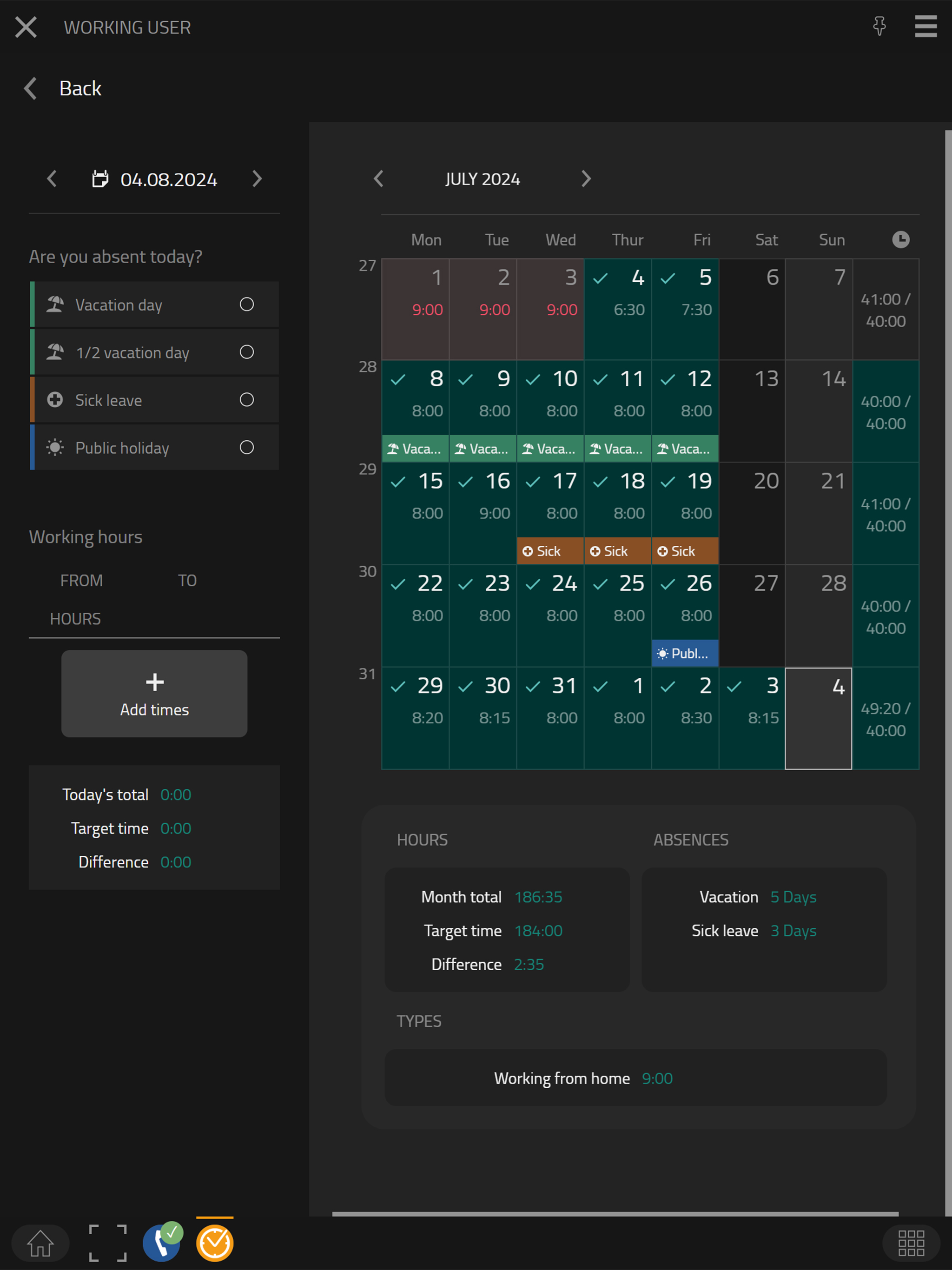
Task: Open date picker calendar icon beside 04.08.2024
Action: pos(100,179)
